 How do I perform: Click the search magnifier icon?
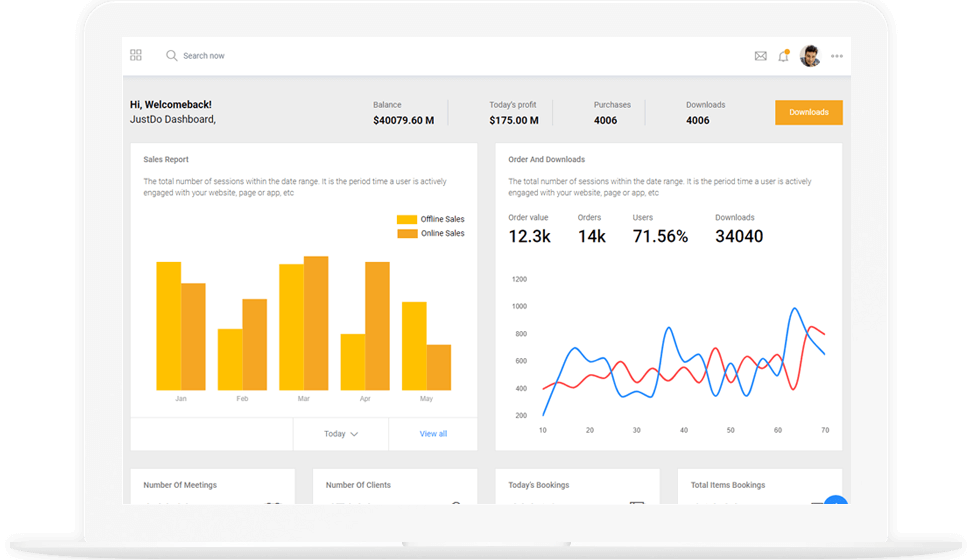172,56
